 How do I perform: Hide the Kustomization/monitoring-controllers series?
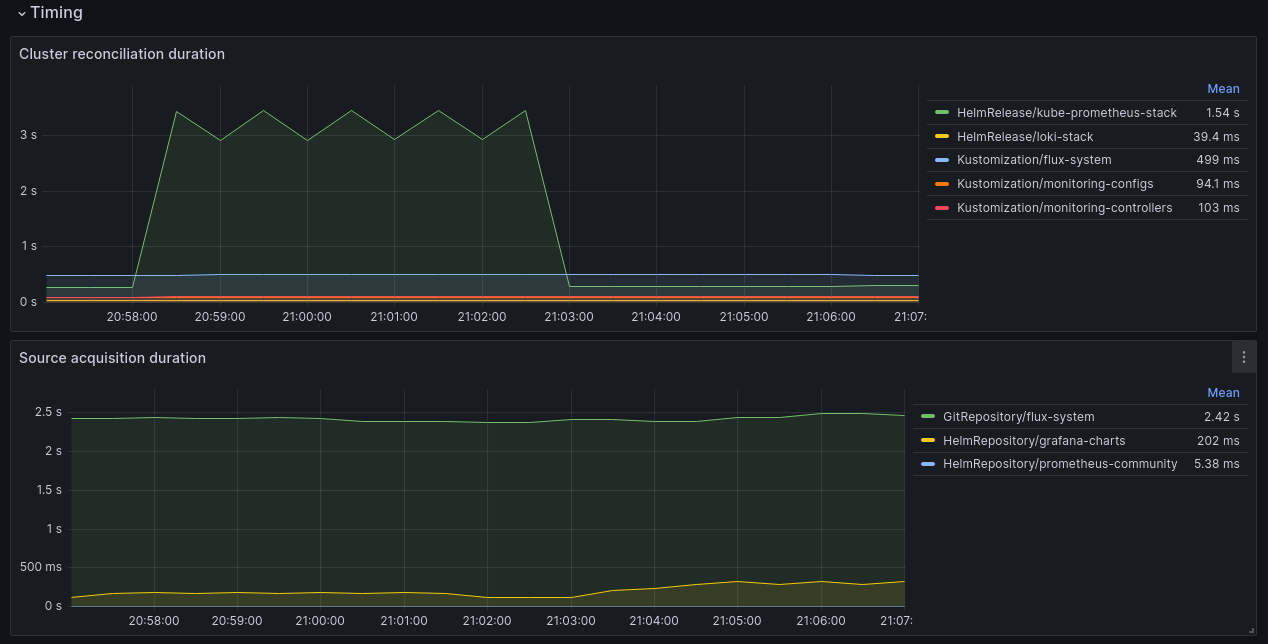(1064, 207)
